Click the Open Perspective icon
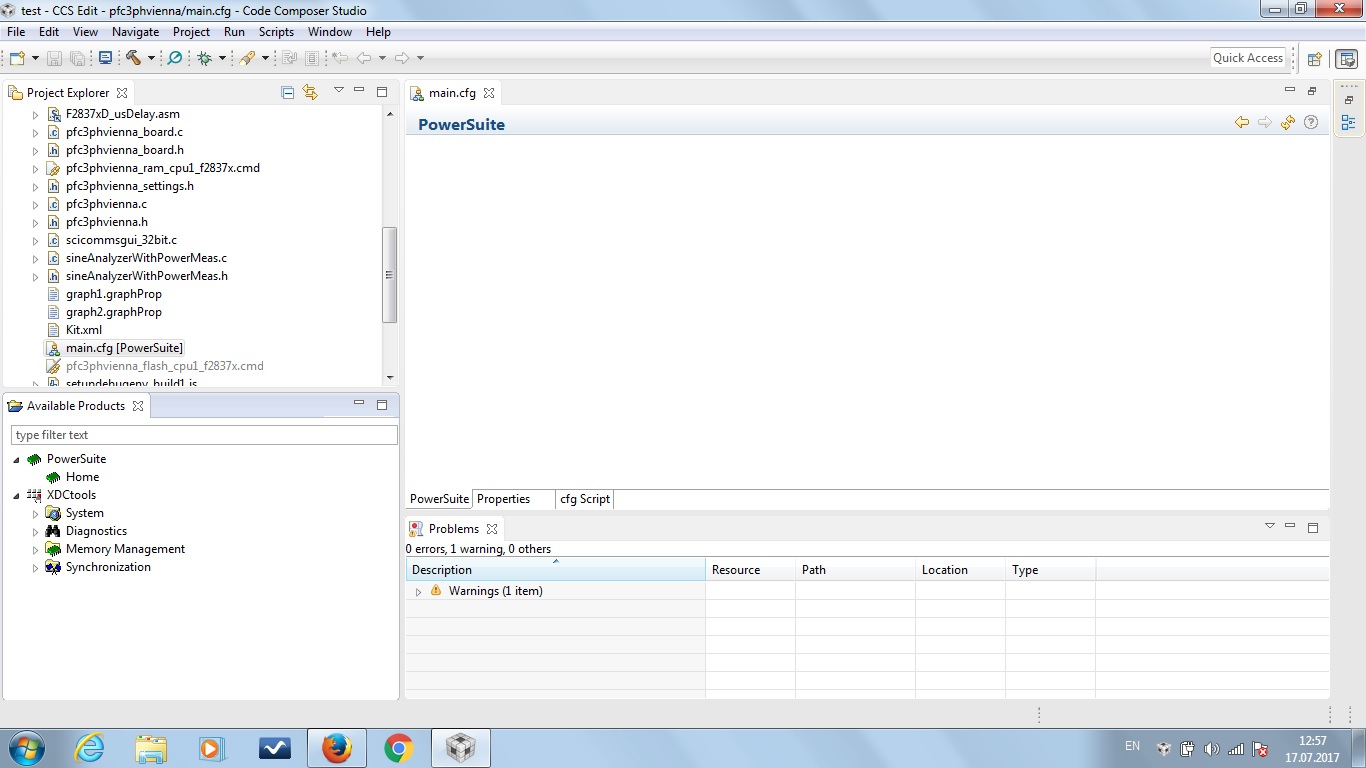The image size is (1366, 768). point(1315,58)
